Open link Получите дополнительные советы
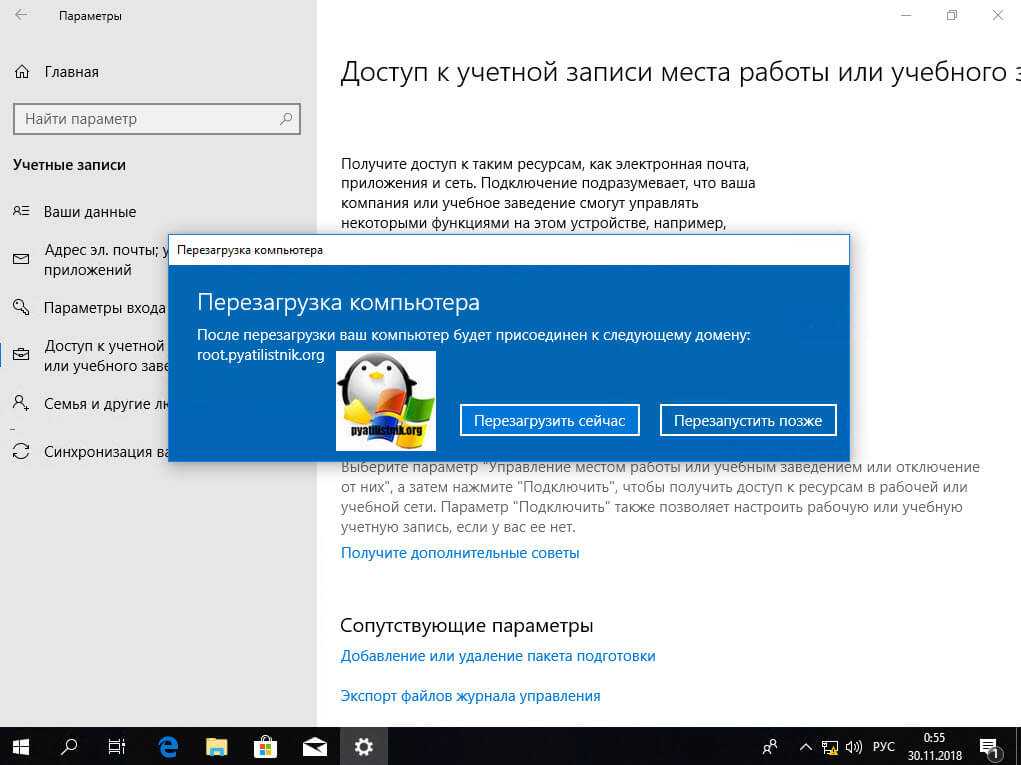1021x765 pixels. (x=460, y=553)
